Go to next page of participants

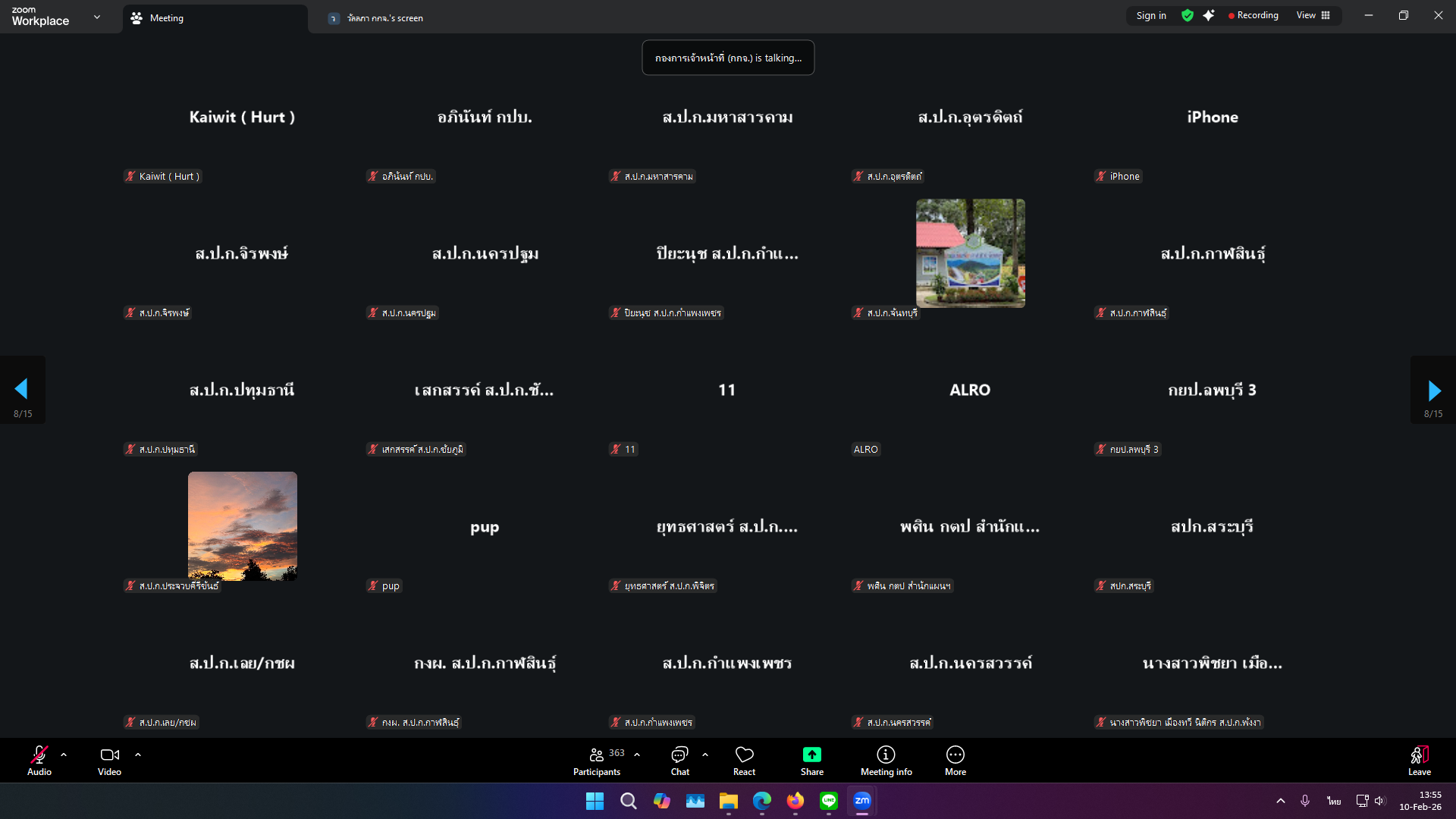coord(1433,390)
